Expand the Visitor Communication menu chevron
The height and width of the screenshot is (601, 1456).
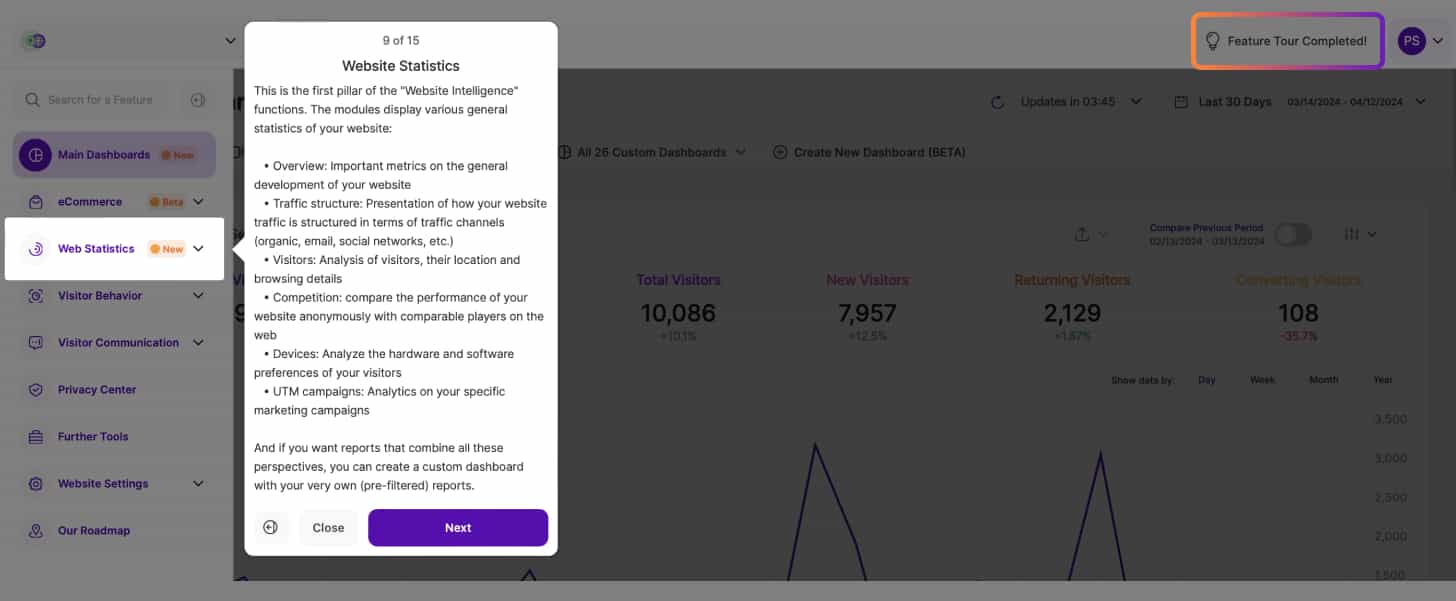[x=198, y=343]
